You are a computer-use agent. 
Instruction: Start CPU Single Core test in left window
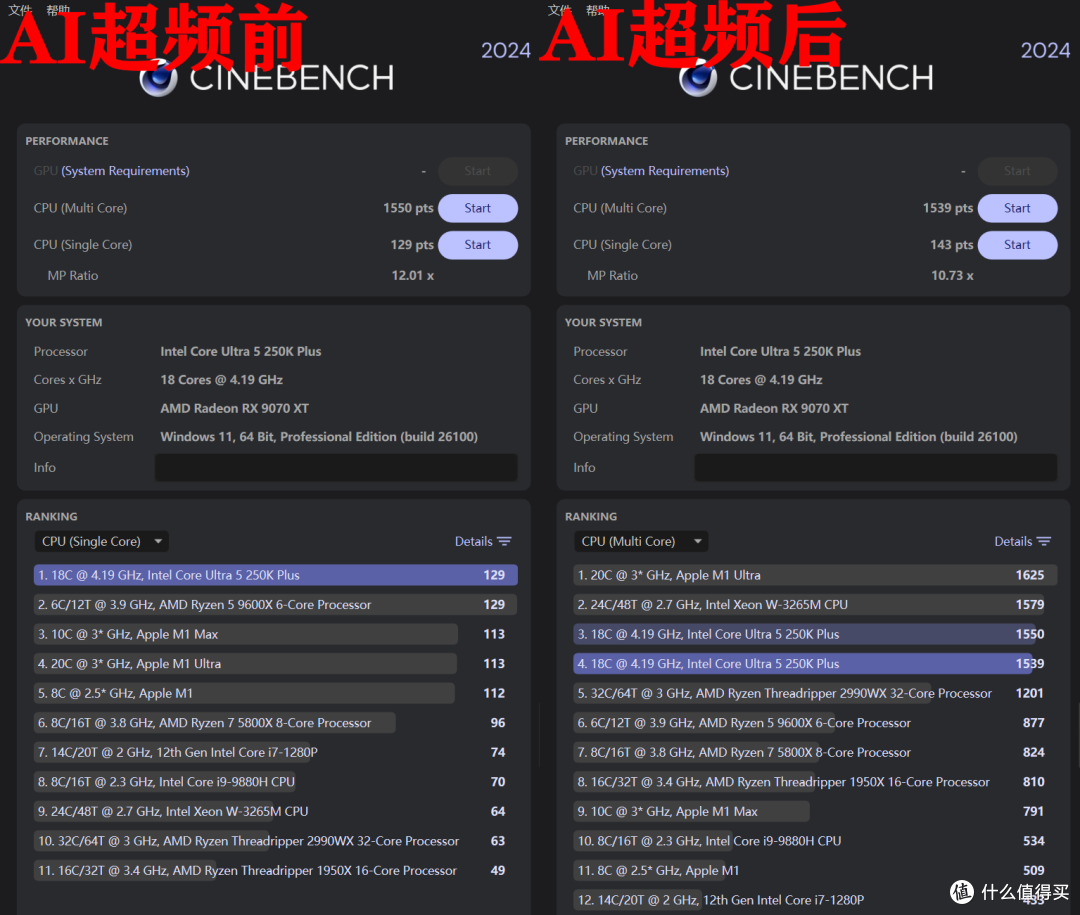tap(477, 245)
